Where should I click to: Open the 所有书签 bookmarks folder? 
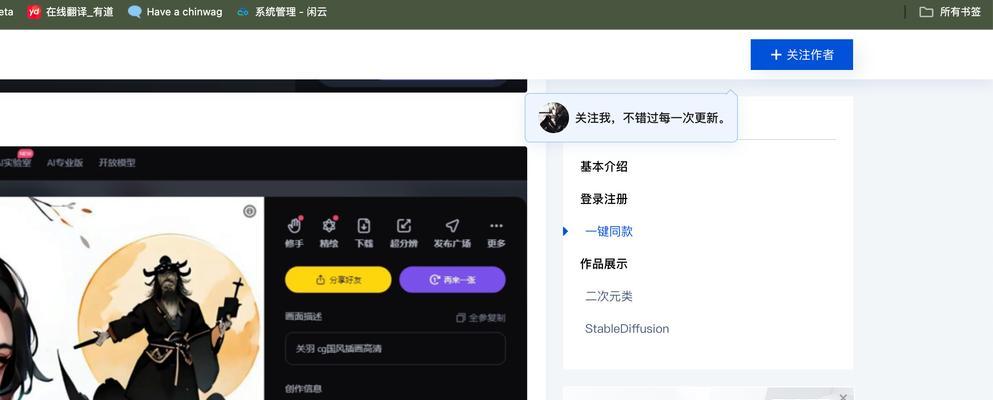pyautogui.click(x=950, y=11)
